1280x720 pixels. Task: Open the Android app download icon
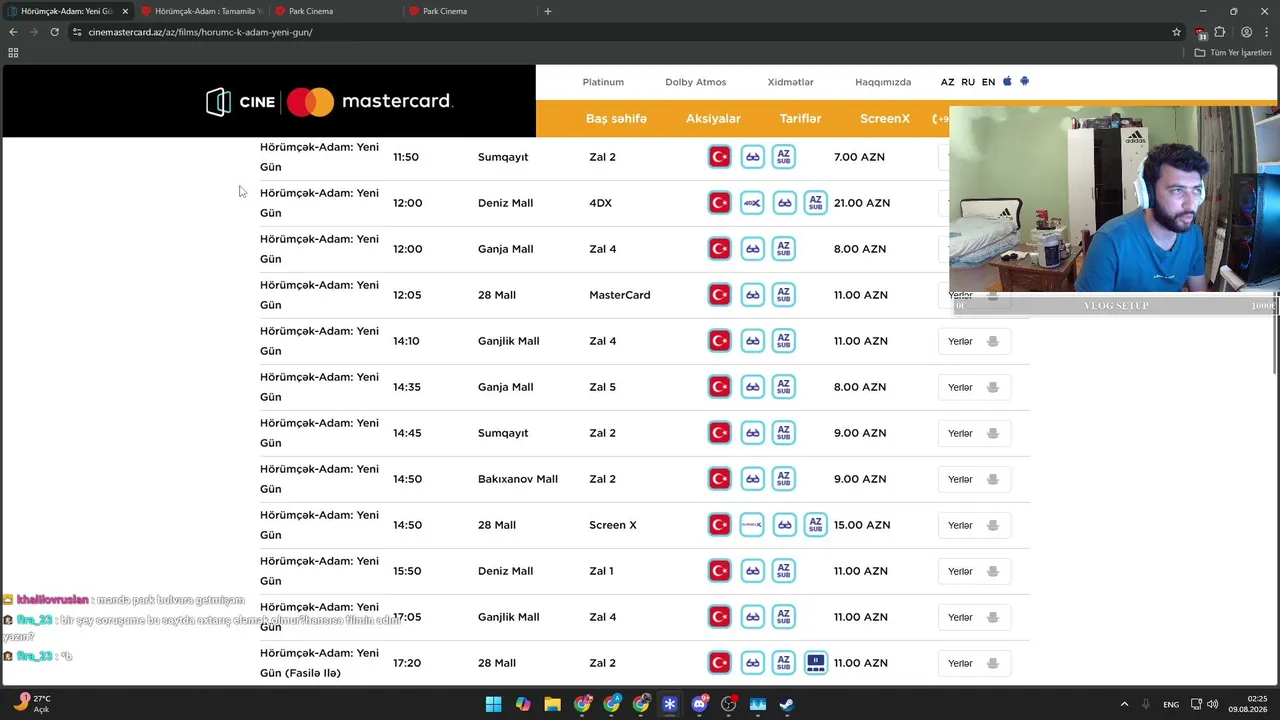coord(1024,82)
